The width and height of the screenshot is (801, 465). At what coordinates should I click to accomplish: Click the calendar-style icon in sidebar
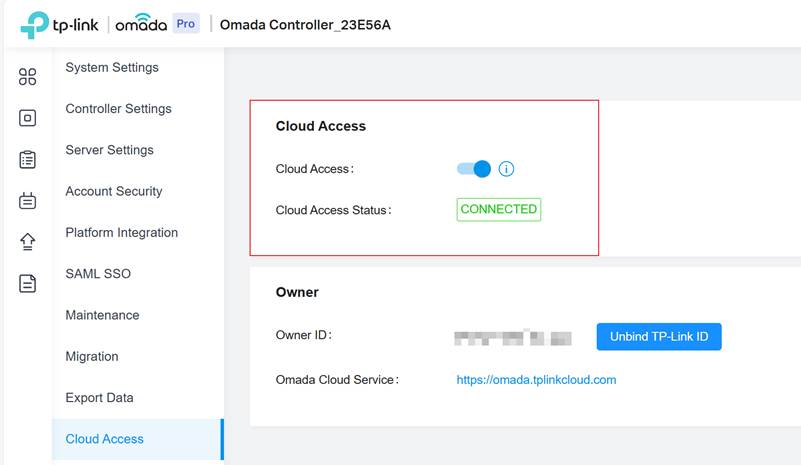click(x=28, y=201)
